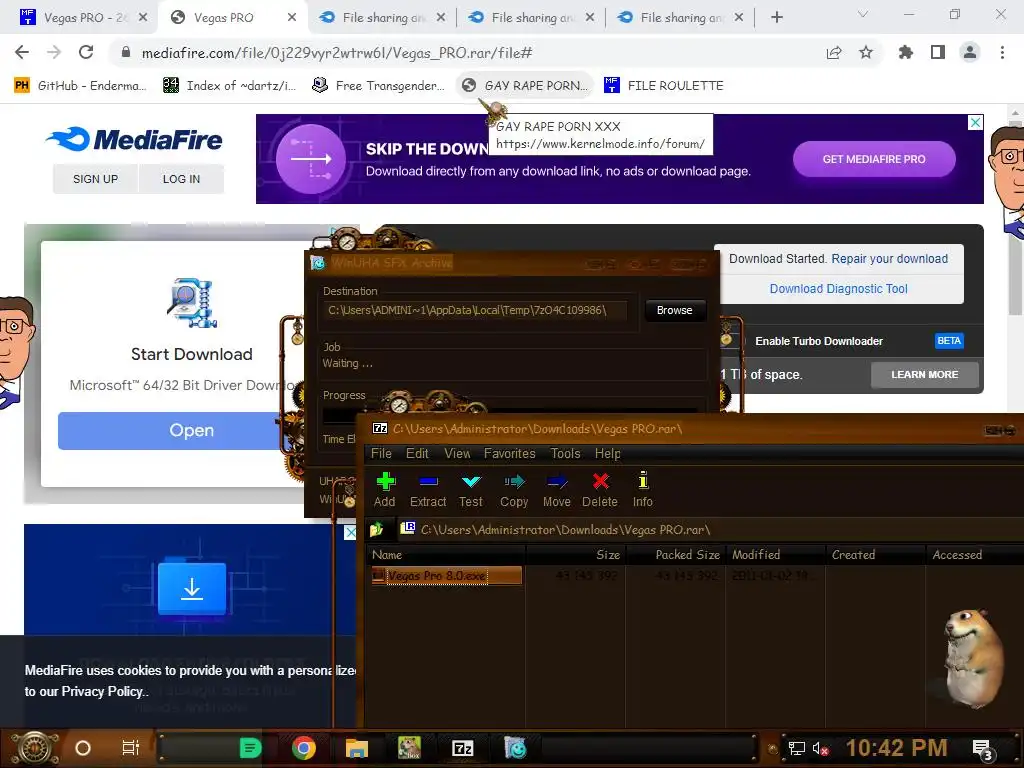Open the File menu in 7-Zip

click(x=381, y=453)
